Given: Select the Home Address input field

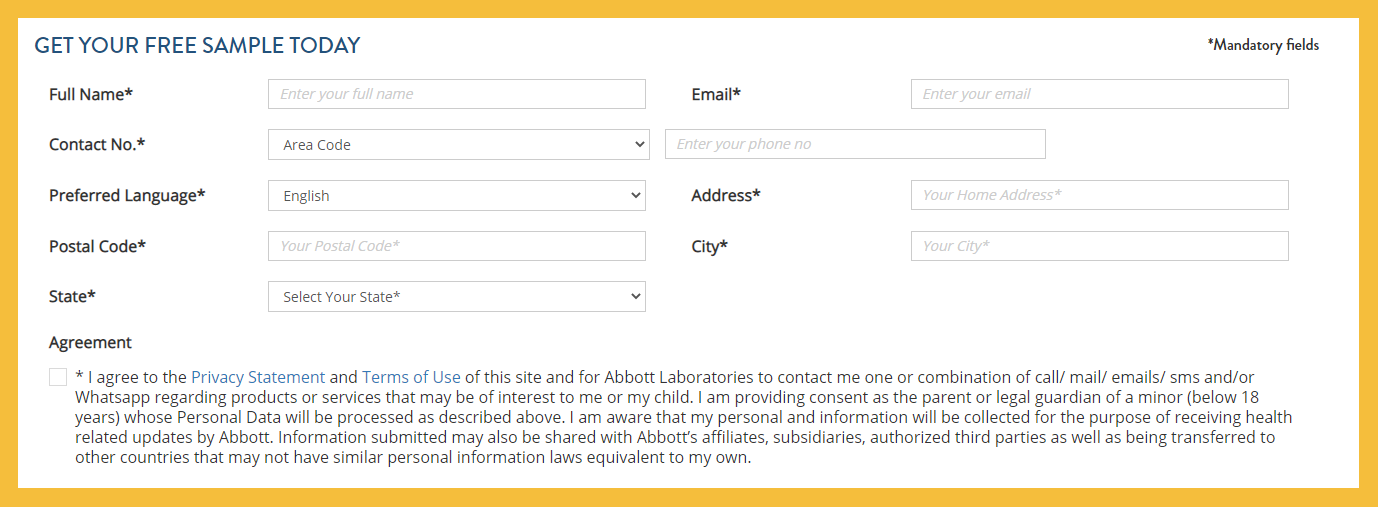Looking at the screenshot, I should click(1099, 195).
